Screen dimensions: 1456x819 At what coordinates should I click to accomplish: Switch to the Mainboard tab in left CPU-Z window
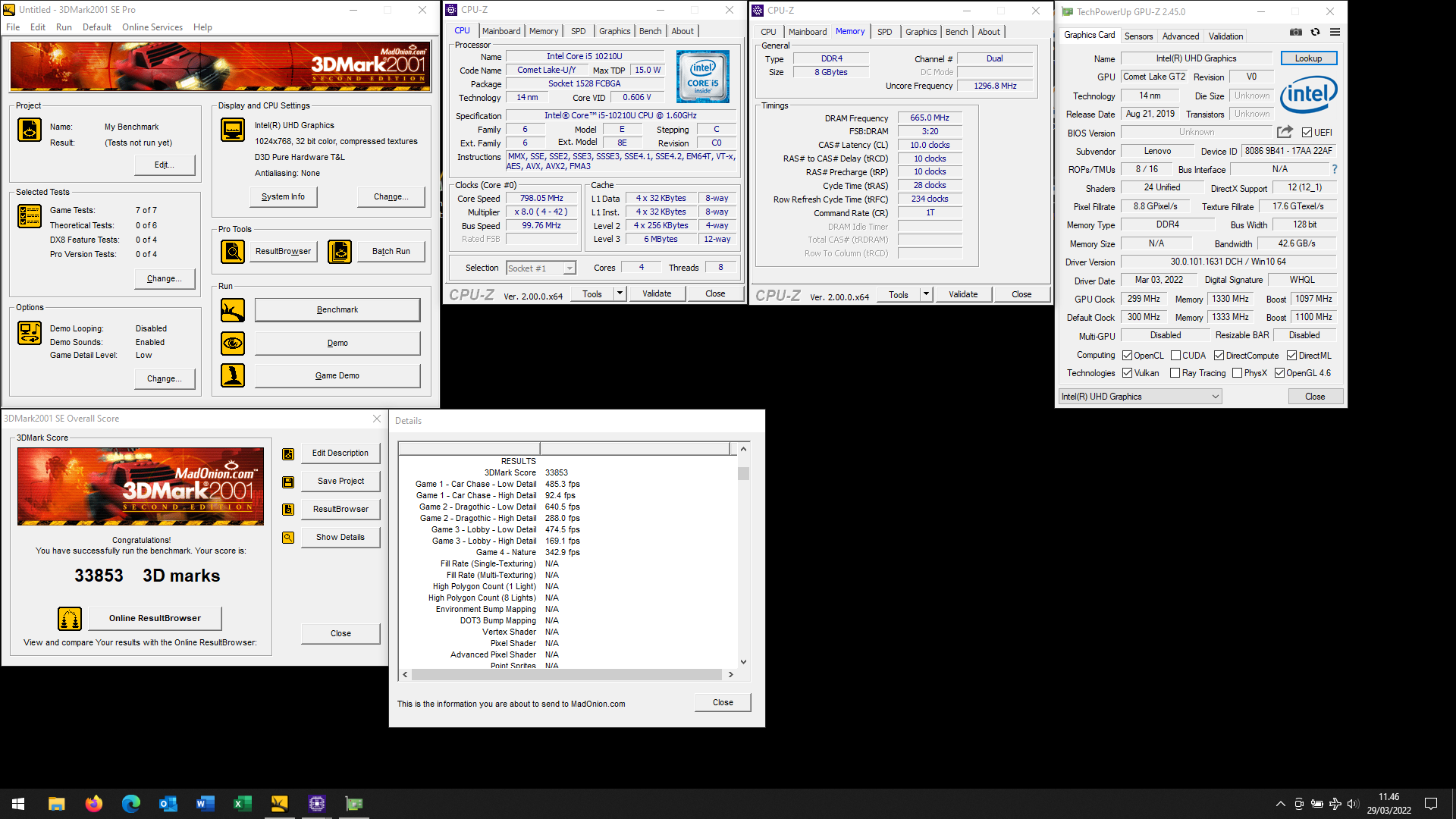(x=501, y=31)
